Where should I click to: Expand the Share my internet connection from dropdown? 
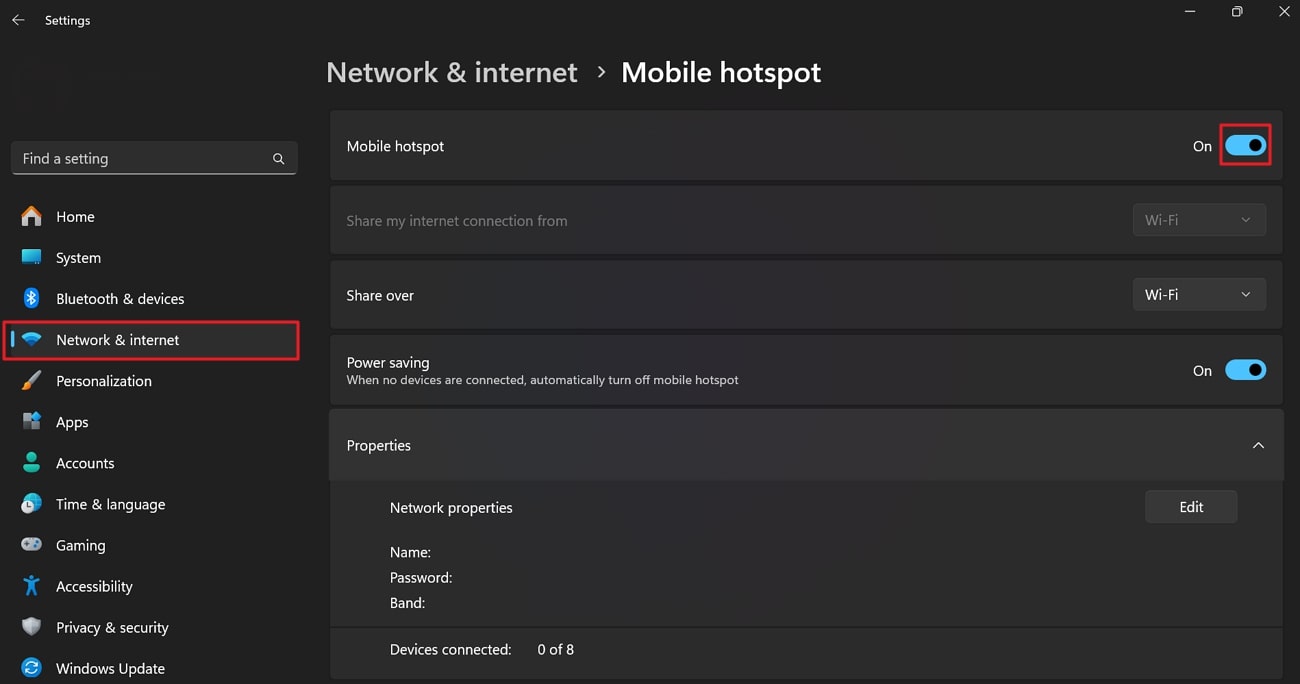coord(1199,219)
